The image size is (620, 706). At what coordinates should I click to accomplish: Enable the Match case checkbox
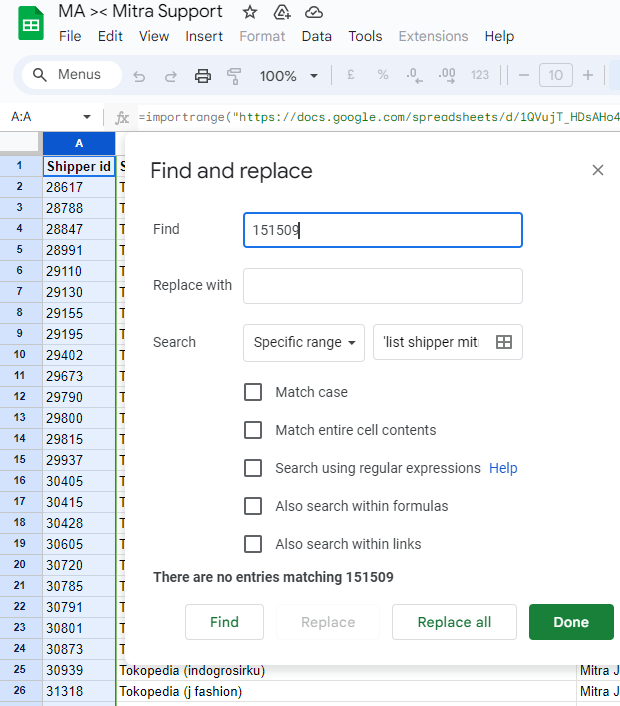point(253,392)
